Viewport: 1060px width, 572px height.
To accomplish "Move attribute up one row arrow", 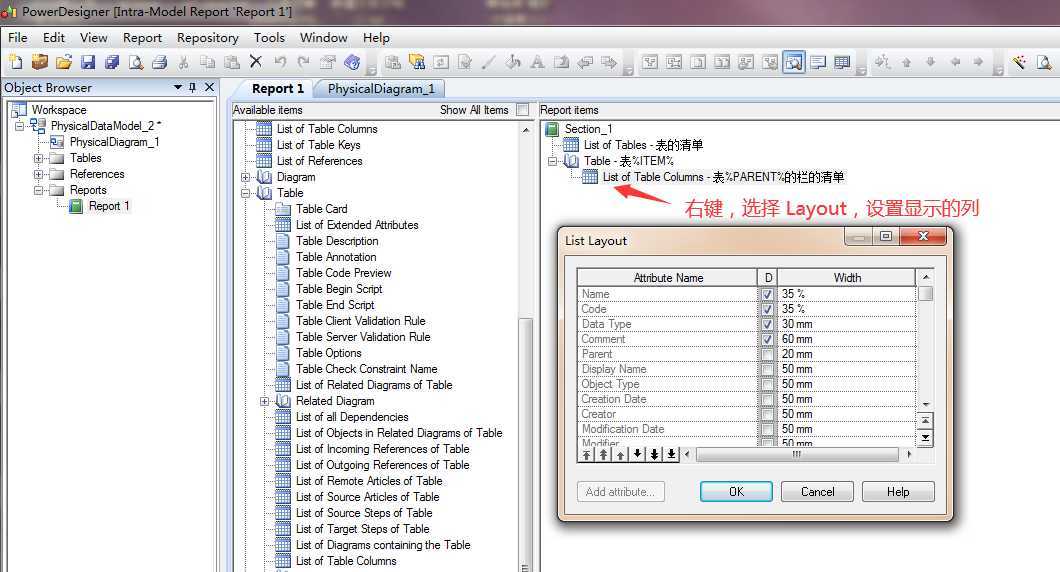I will (621, 454).
